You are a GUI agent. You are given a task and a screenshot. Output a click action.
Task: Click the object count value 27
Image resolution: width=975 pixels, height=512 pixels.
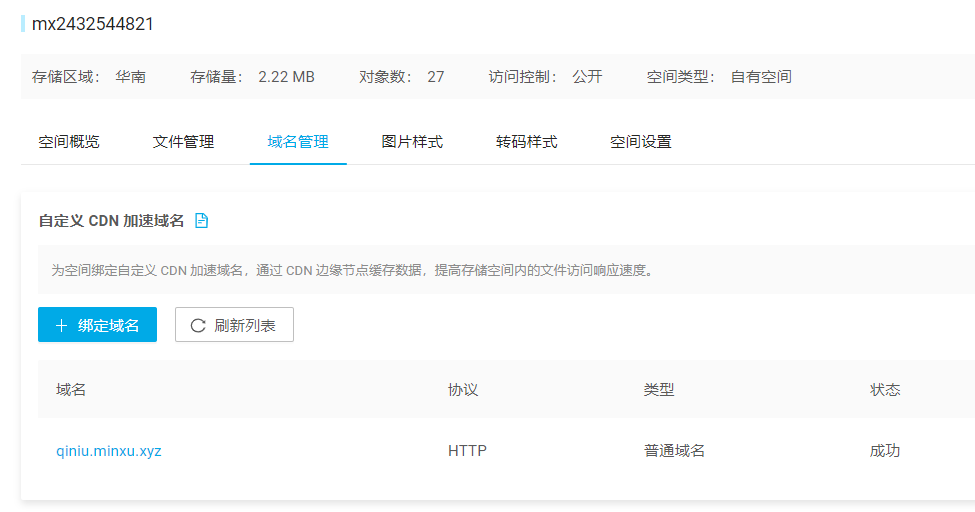click(436, 77)
